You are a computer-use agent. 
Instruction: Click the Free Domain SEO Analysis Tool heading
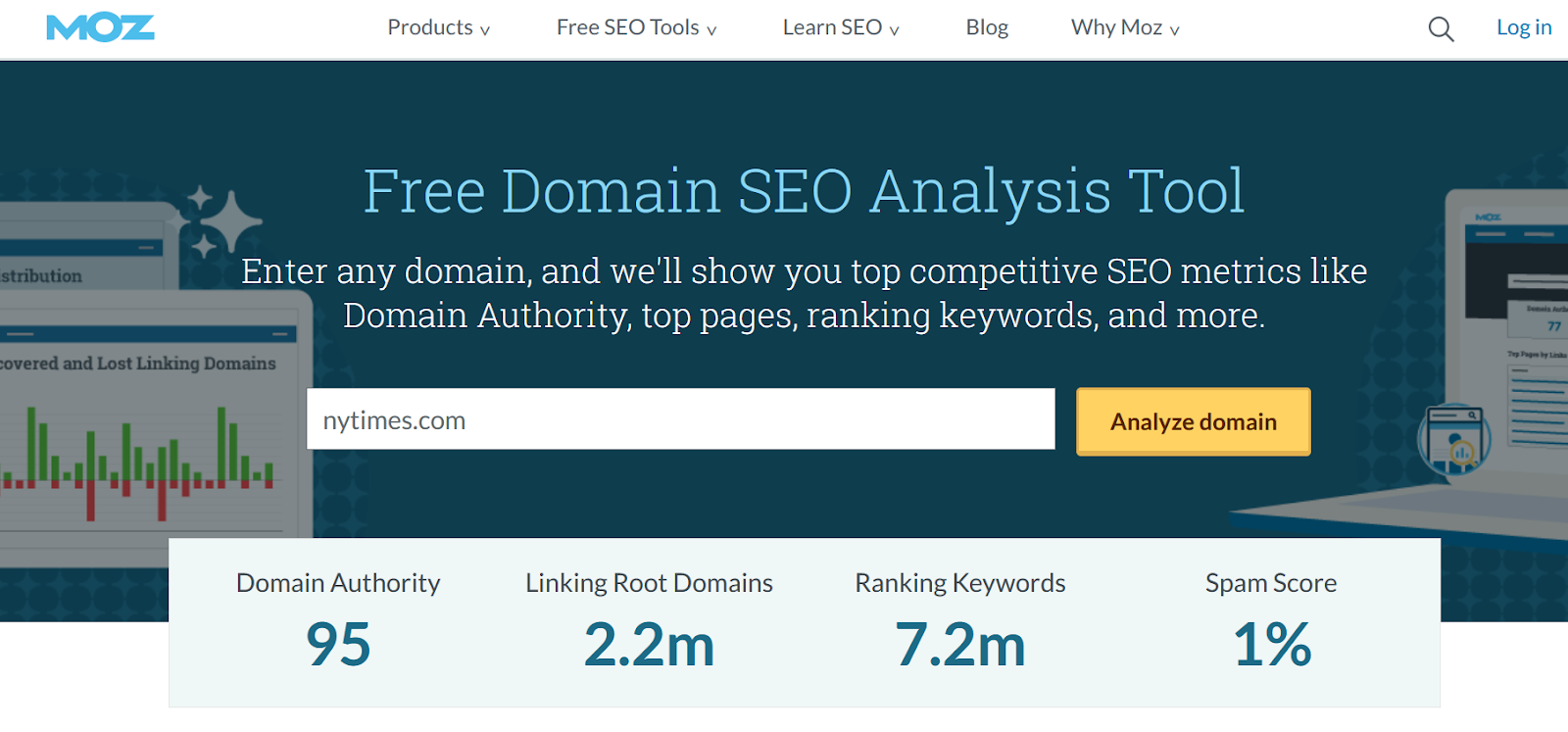point(804,191)
